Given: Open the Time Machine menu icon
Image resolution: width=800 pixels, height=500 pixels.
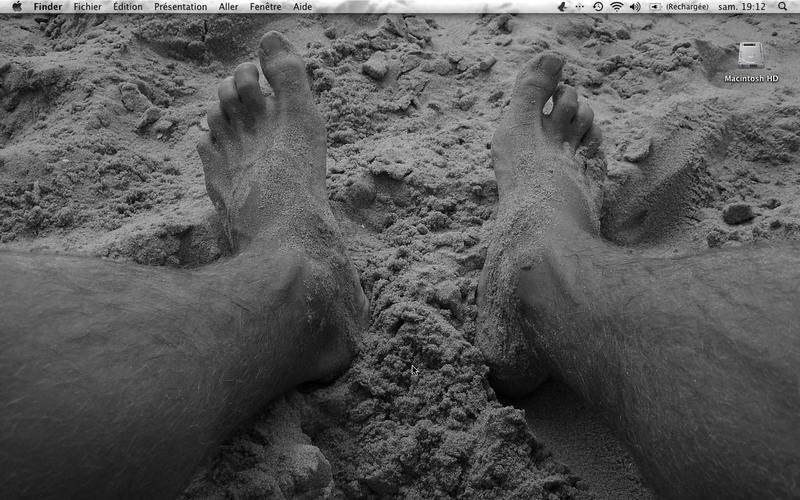Looking at the screenshot, I should click(x=598, y=7).
